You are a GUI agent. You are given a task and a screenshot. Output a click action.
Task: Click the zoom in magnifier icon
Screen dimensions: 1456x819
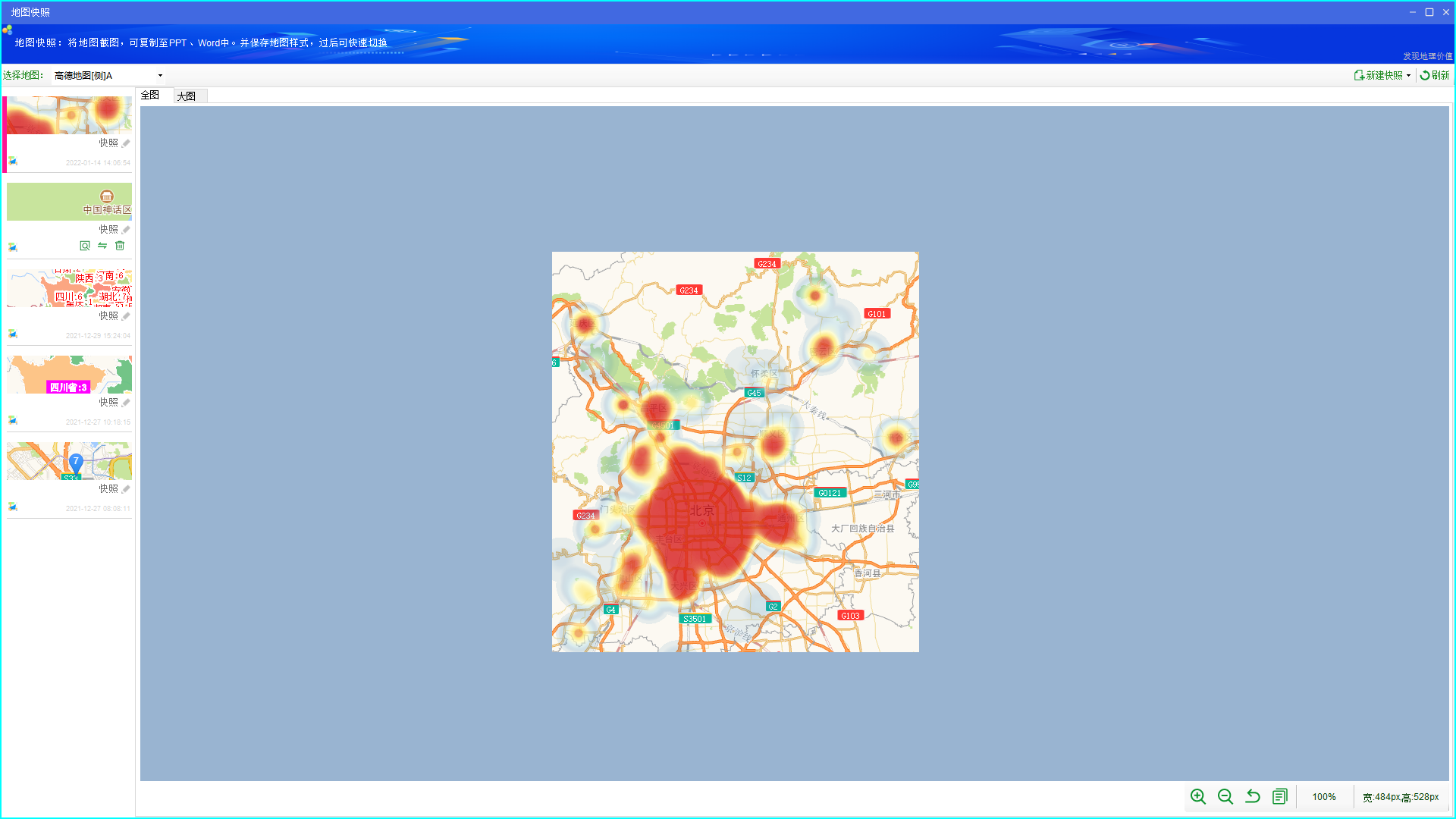tap(1198, 796)
